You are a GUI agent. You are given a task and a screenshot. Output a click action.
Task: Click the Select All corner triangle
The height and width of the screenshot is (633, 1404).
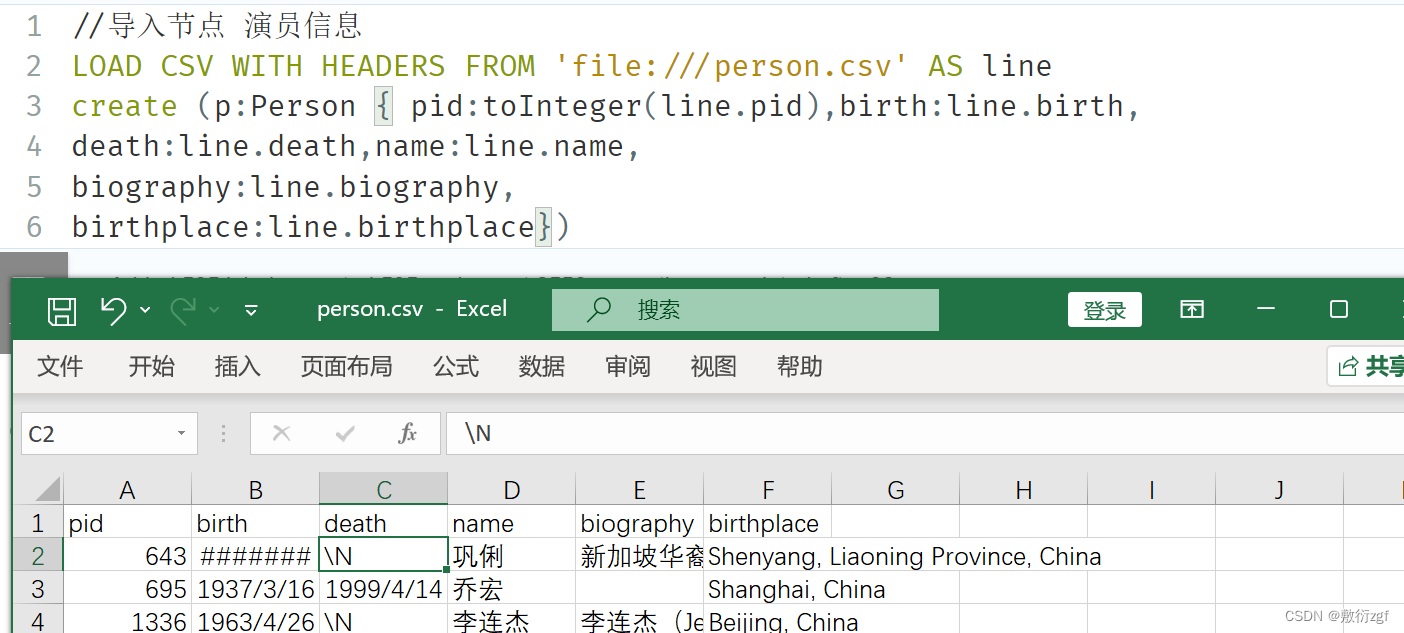[x=48, y=489]
